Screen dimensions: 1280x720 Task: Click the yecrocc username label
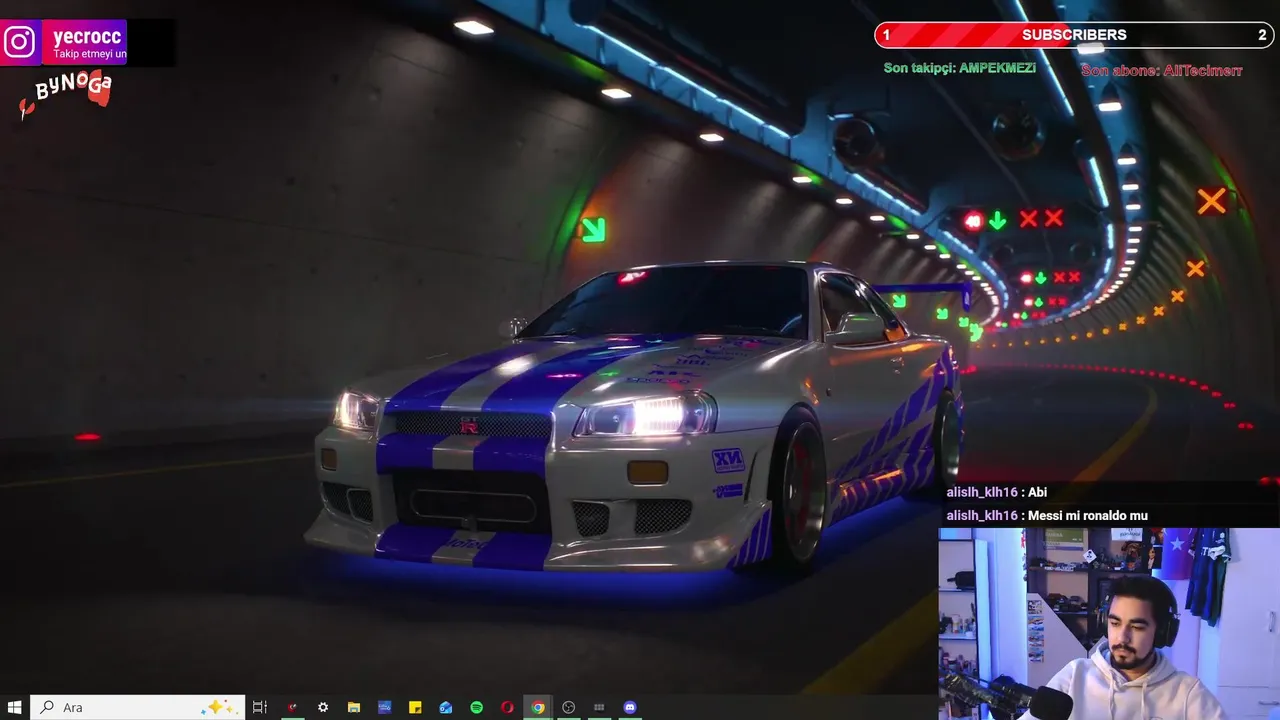click(88, 37)
